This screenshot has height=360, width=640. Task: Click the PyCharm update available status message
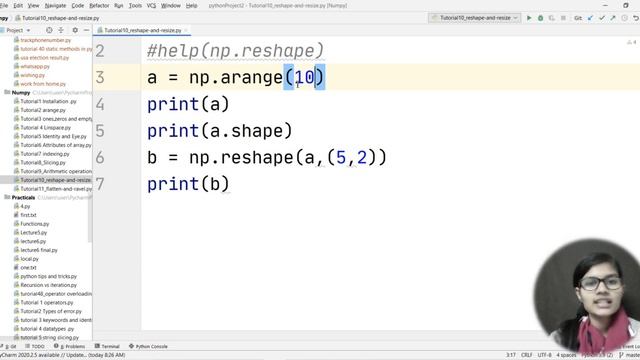62,356
